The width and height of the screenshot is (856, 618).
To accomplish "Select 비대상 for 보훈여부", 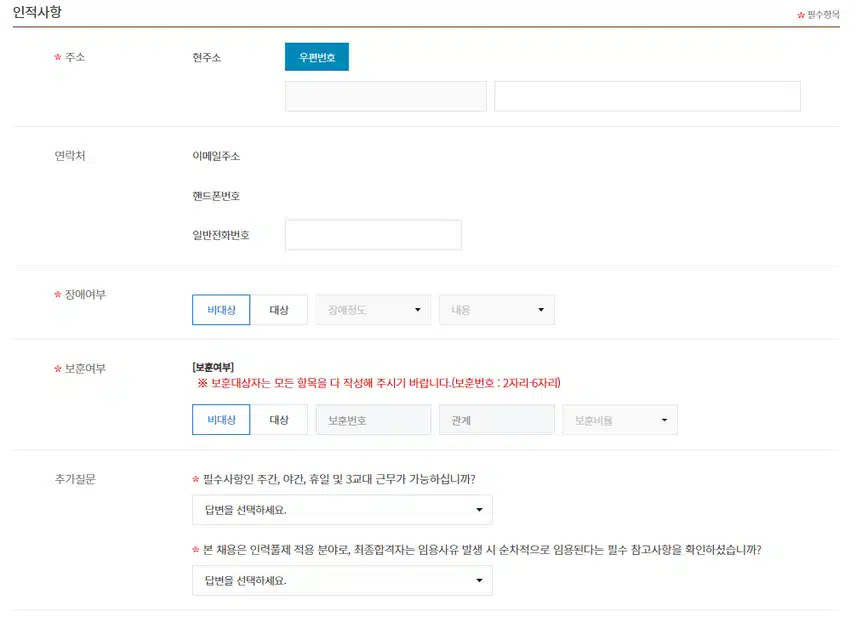I will click(x=221, y=420).
